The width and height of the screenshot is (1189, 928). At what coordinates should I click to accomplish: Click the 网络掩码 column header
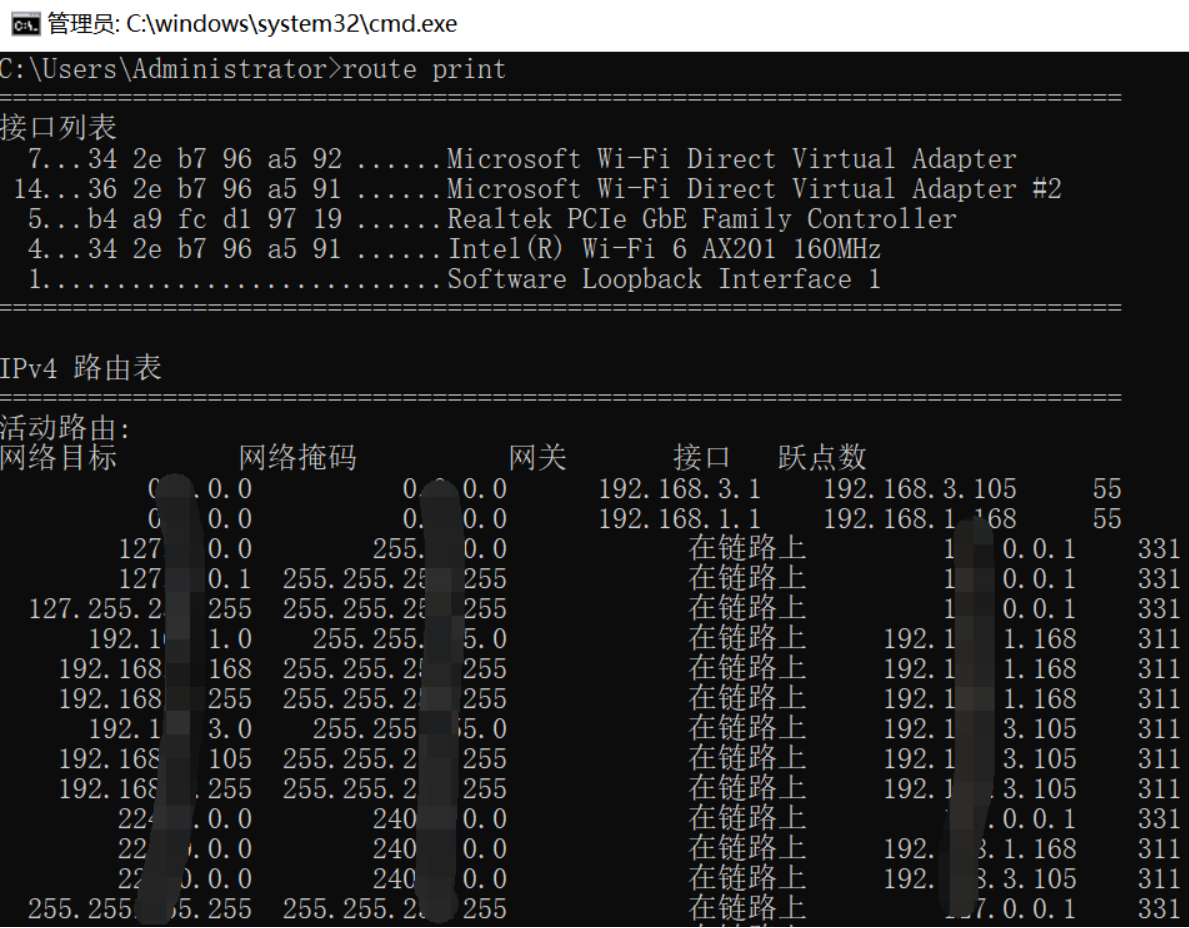(x=297, y=458)
